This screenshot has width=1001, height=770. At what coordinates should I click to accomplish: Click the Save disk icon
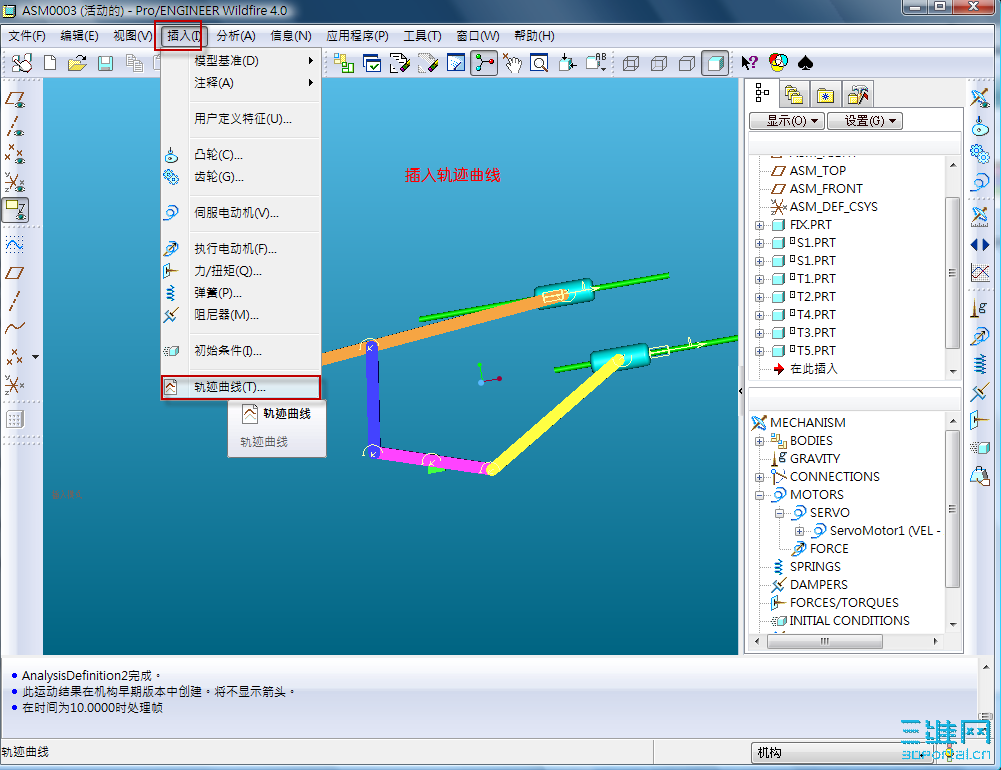coord(105,63)
